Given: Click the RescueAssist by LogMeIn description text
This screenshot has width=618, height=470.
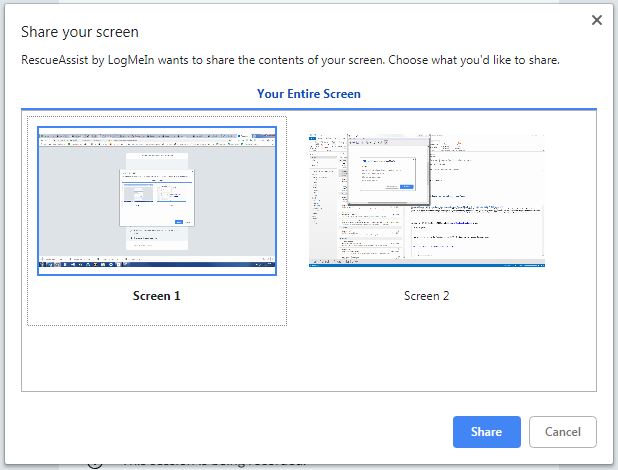Looking at the screenshot, I should (290, 60).
